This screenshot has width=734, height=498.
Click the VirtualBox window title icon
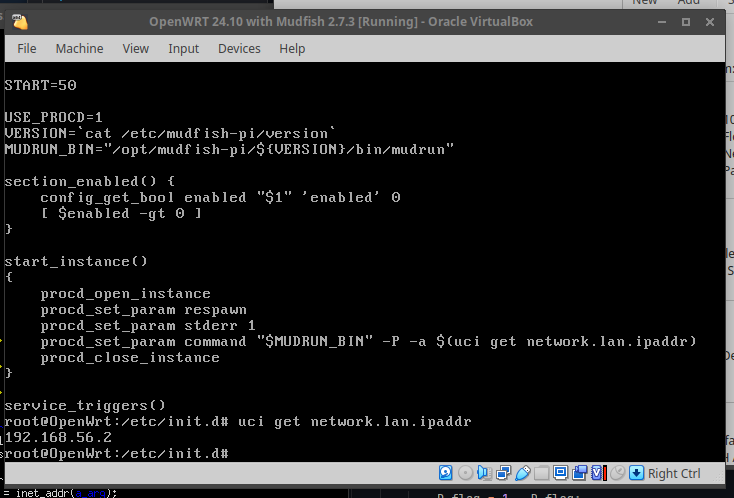coord(20,22)
